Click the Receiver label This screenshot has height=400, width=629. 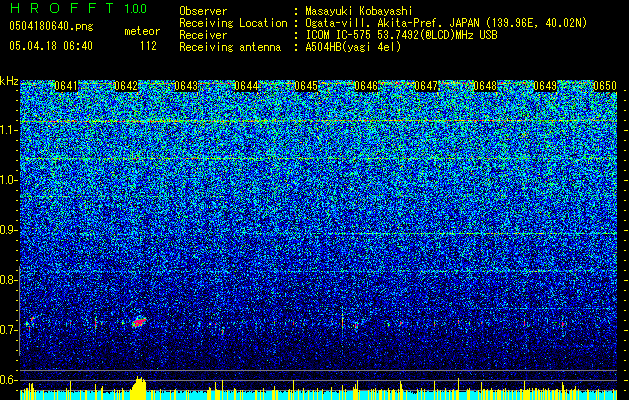[x=203, y=35]
